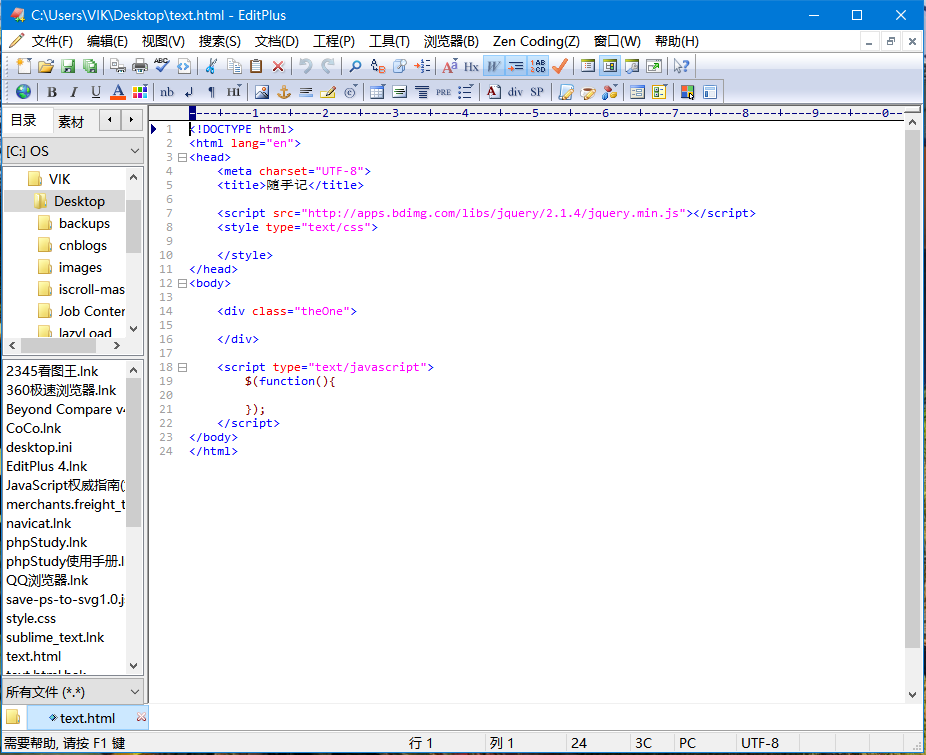Click the context help arrow icon

point(681,66)
